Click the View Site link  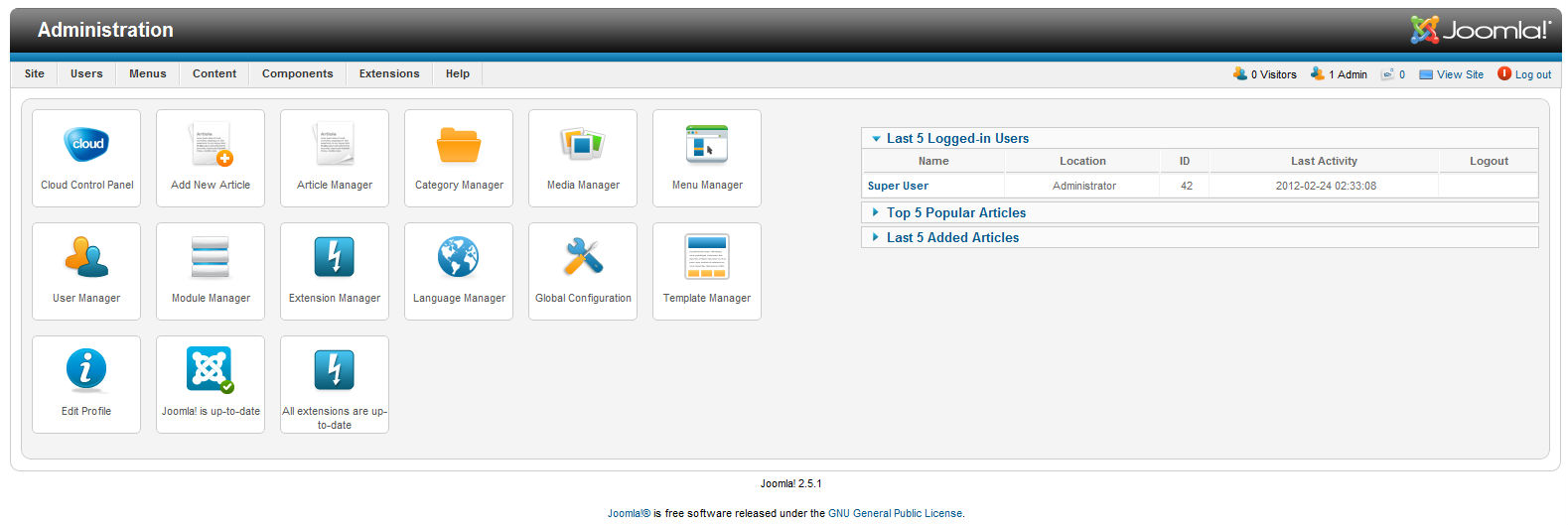(1460, 74)
